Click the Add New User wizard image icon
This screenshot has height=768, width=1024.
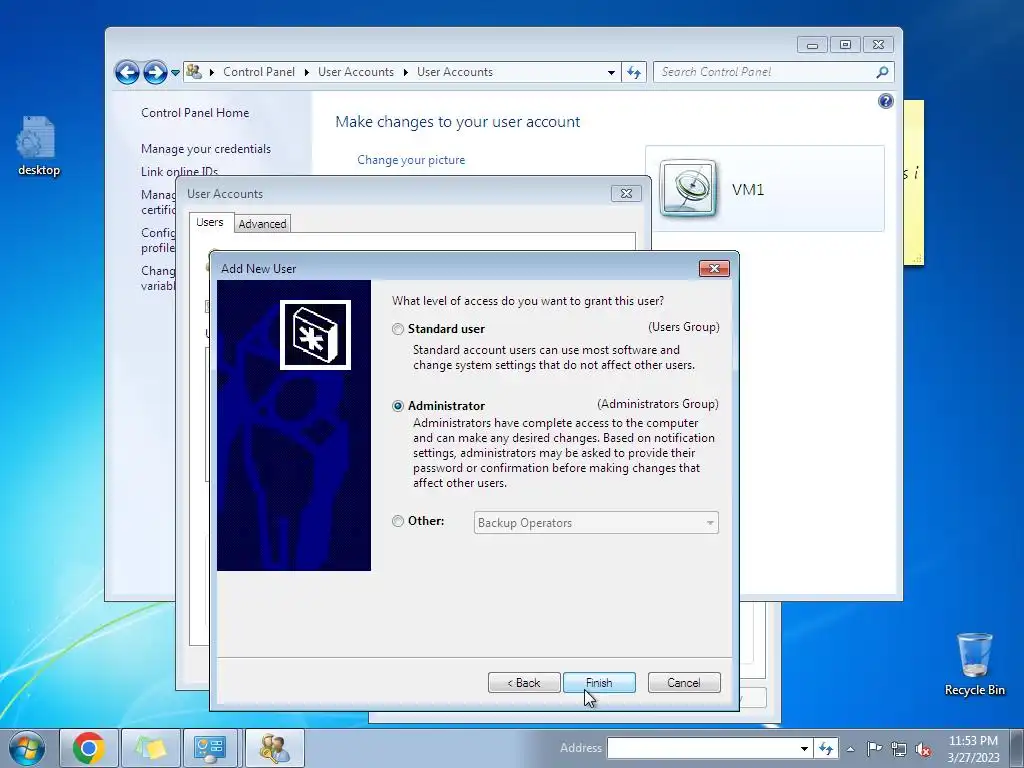pos(315,335)
